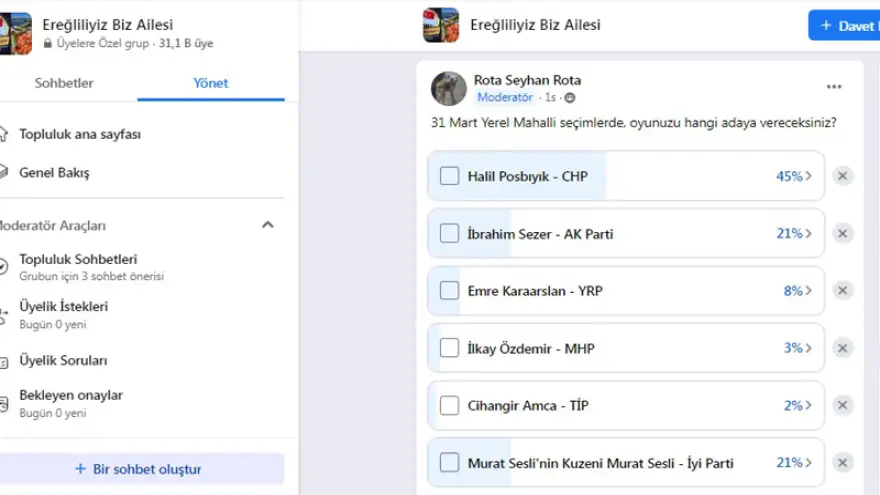The height and width of the screenshot is (495, 880).
Task: Remove the Halil Posbıyık - CHP option
Action: click(842, 176)
